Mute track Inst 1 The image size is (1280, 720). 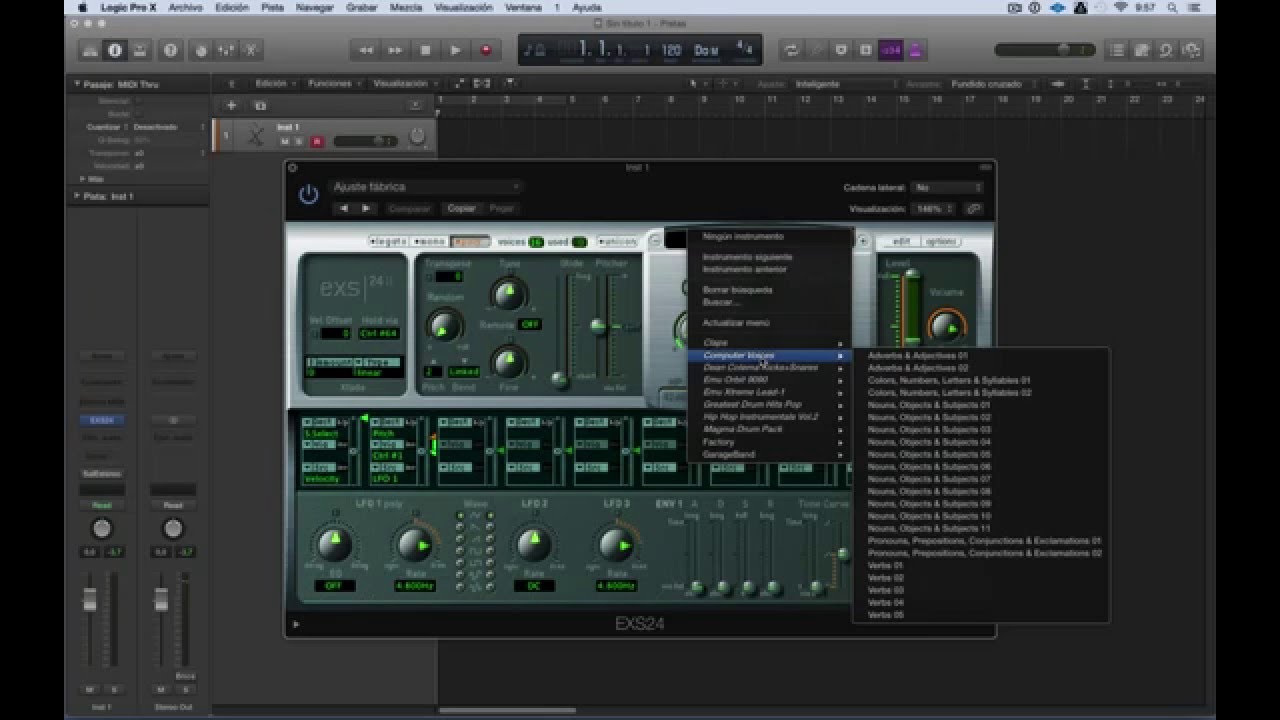(285, 141)
